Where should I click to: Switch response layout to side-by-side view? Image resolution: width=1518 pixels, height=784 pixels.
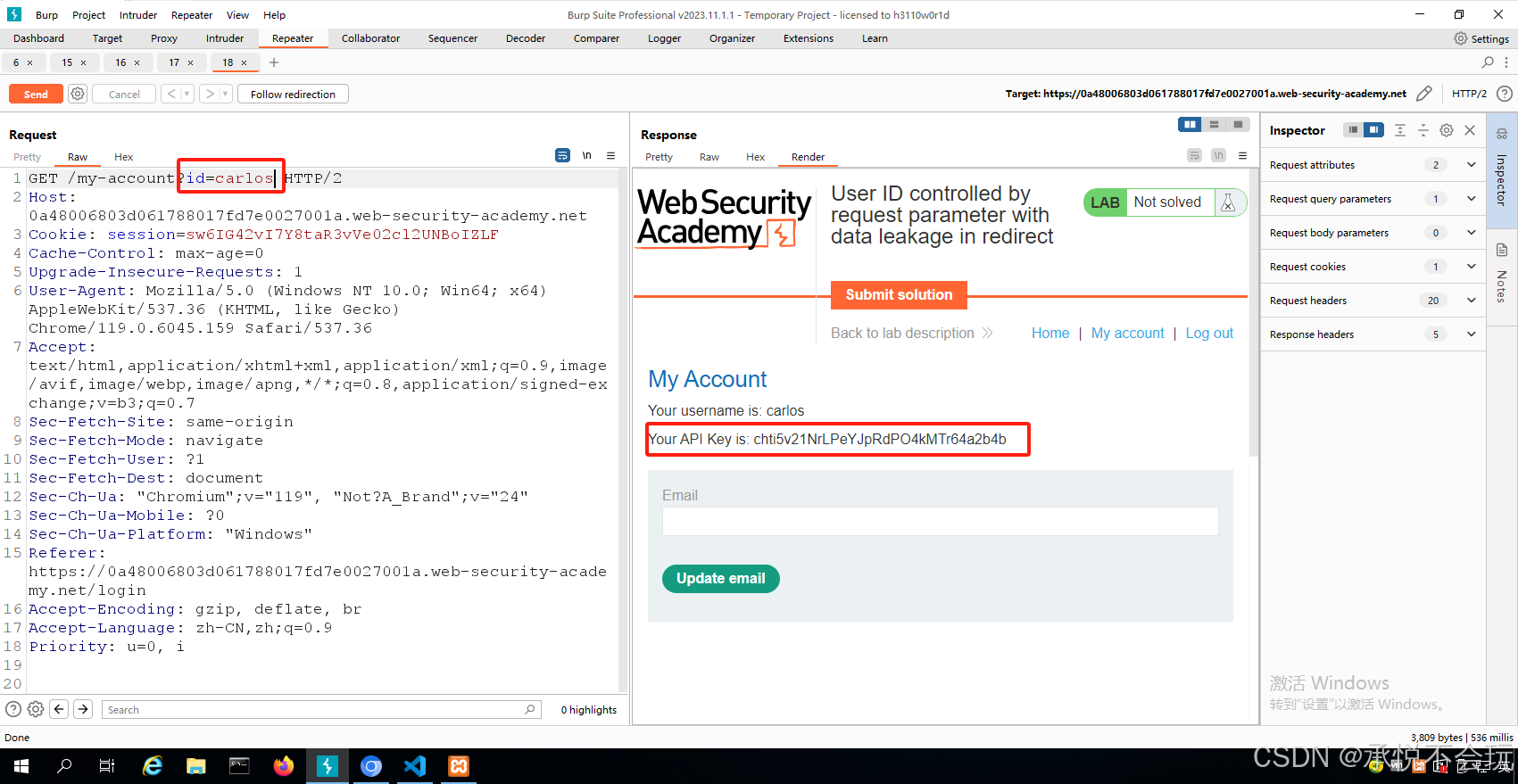[1189, 125]
